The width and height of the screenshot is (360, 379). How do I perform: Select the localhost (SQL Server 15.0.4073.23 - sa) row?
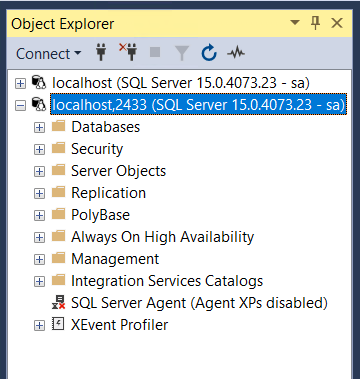(181, 83)
